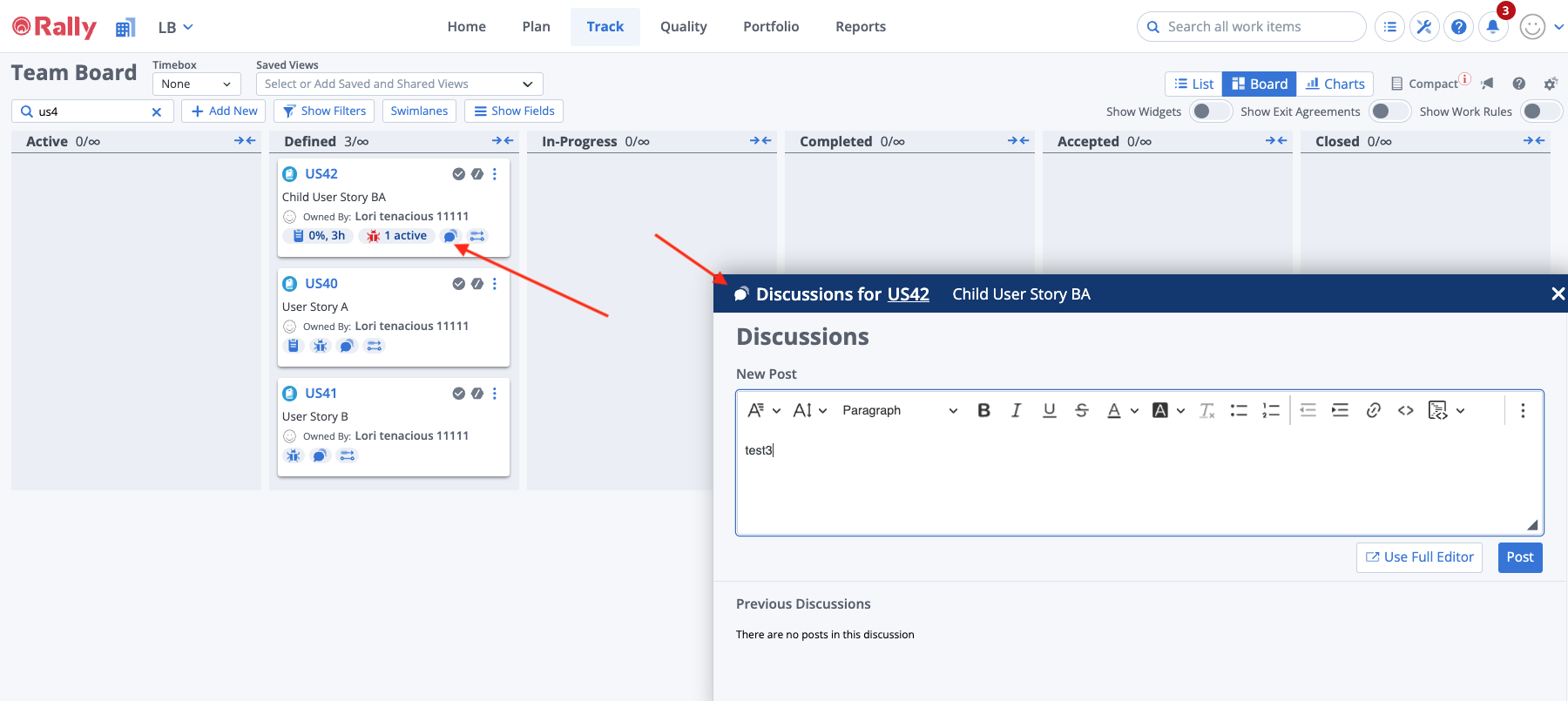This screenshot has height=701, width=1568.
Task: Switch to the Charts view tab
Action: (x=1335, y=84)
